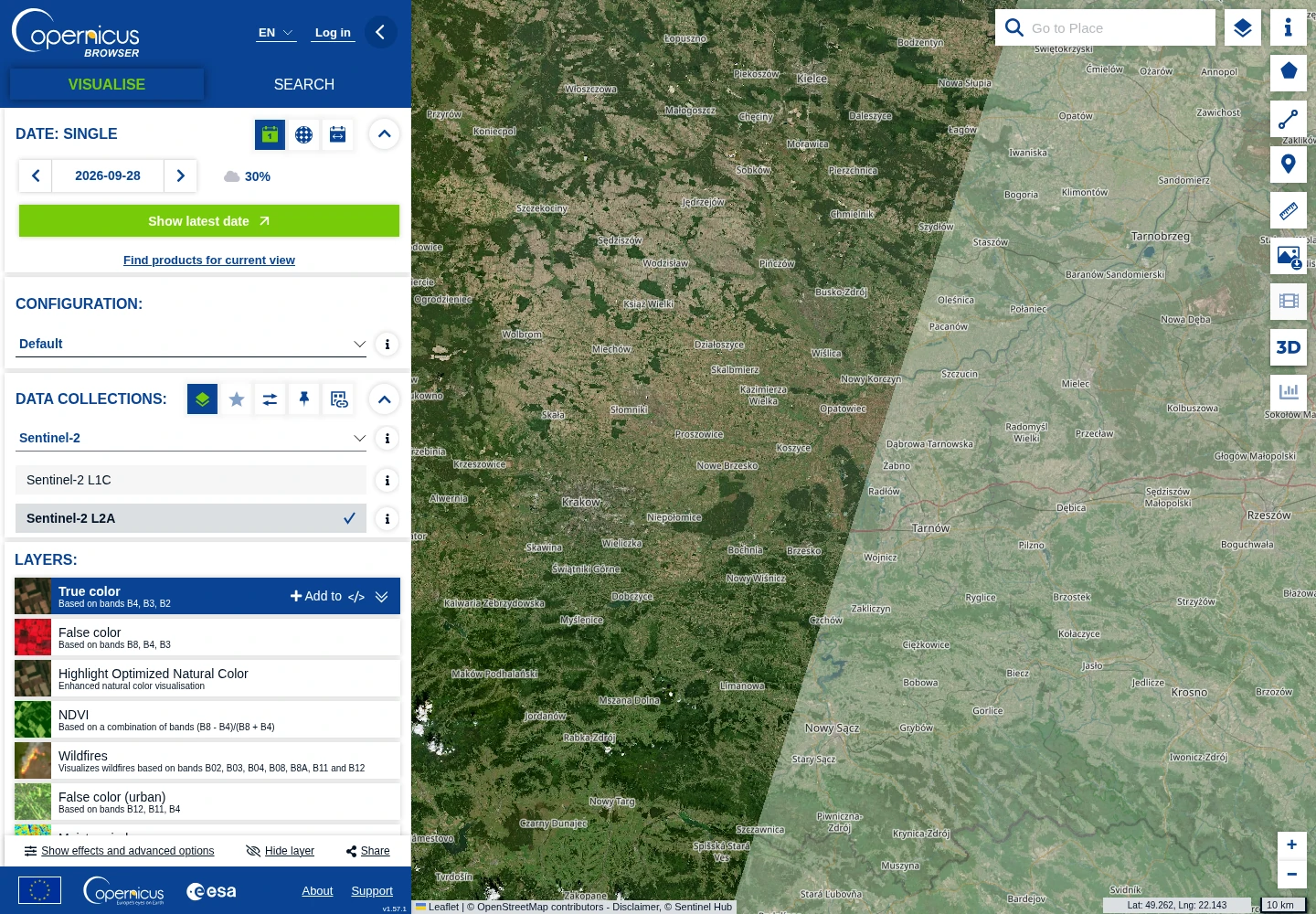Open the Sentinel-2 data source dropdown
The image size is (1316, 914).
point(191,438)
